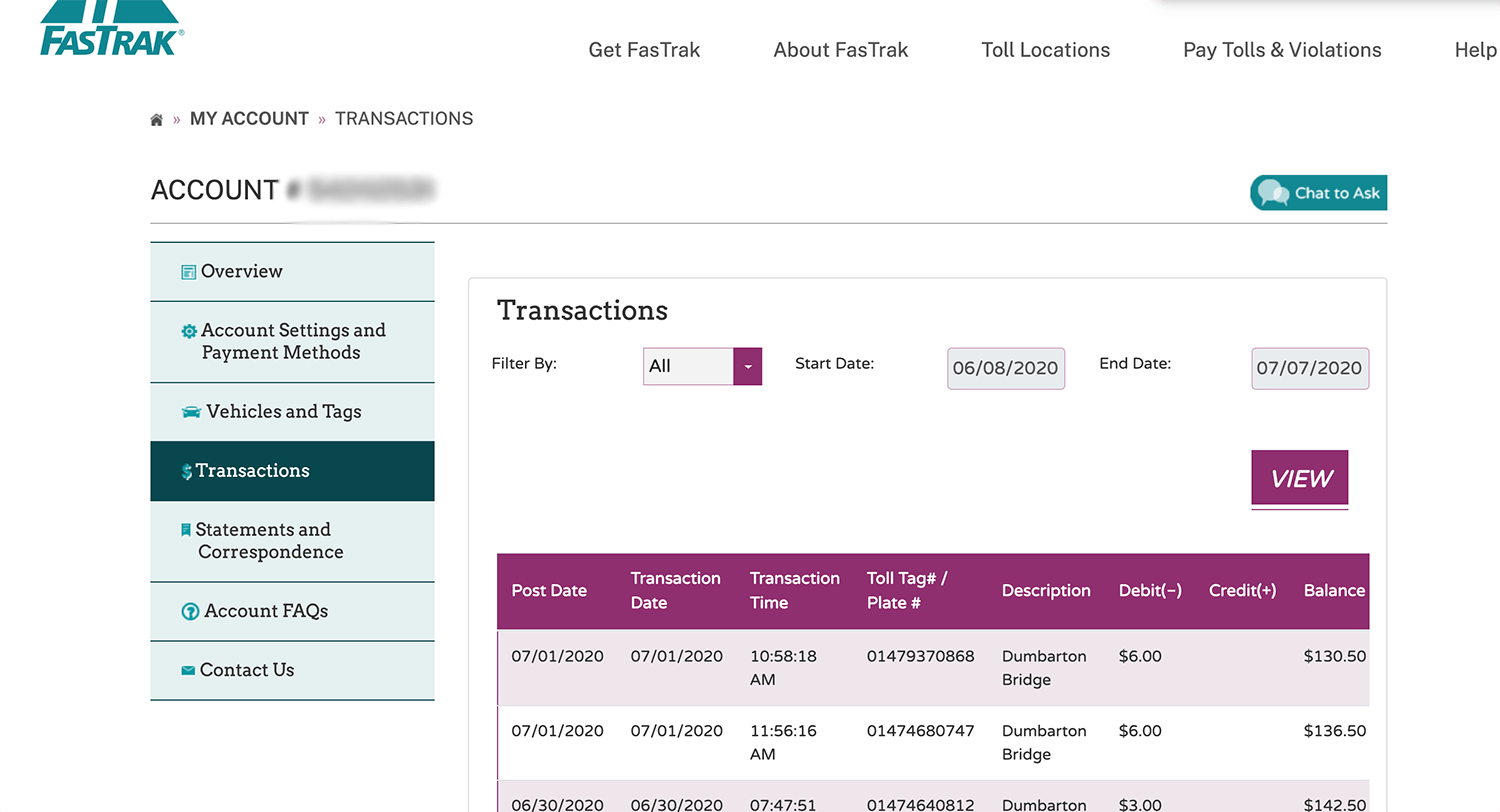
Task: Click the dollar icon next to Transactions
Action: [187, 471]
